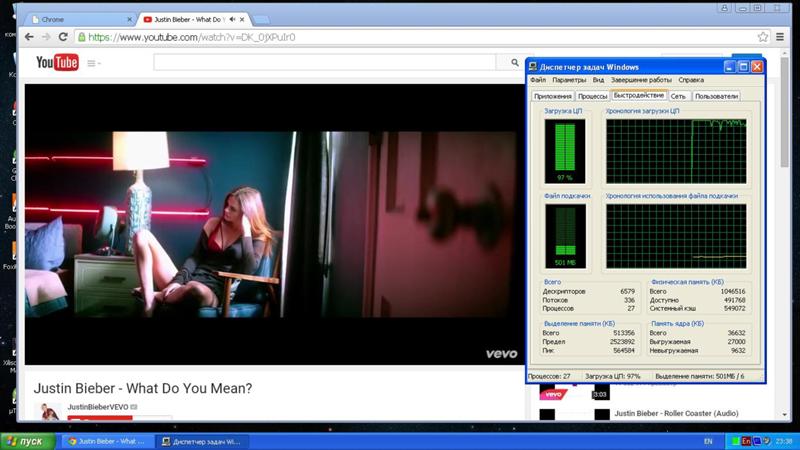
Task: Click the Task Manager title bar icon
Action: click(x=533, y=67)
